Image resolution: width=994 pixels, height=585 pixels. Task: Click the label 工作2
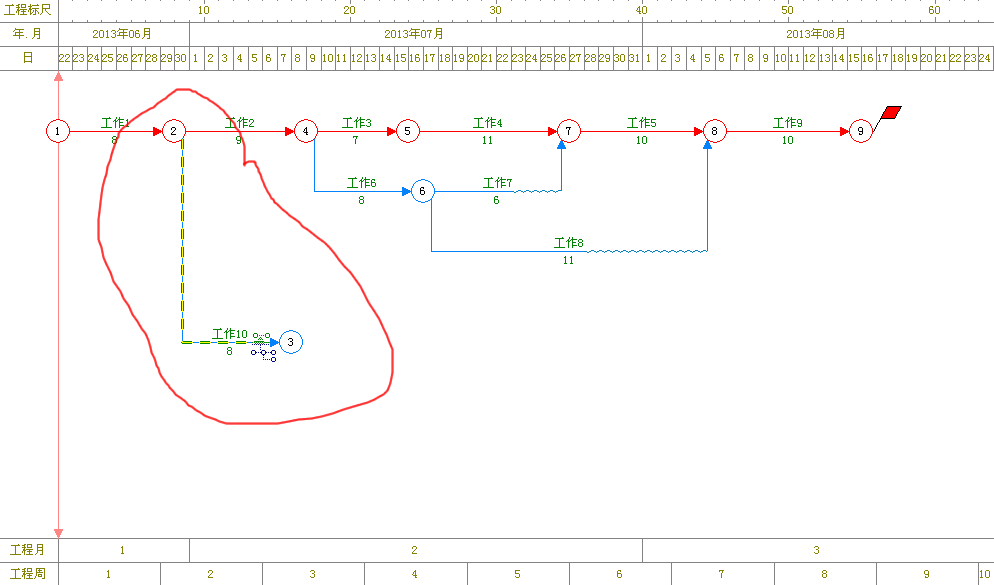pos(240,122)
